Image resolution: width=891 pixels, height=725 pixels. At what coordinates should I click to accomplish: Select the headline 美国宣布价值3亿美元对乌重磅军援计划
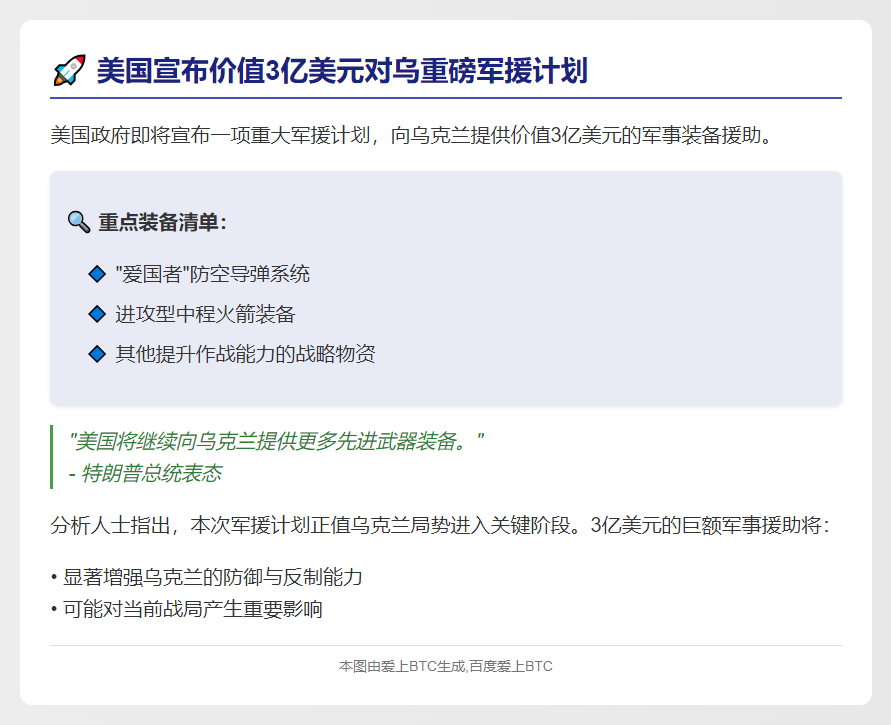tap(342, 71)
